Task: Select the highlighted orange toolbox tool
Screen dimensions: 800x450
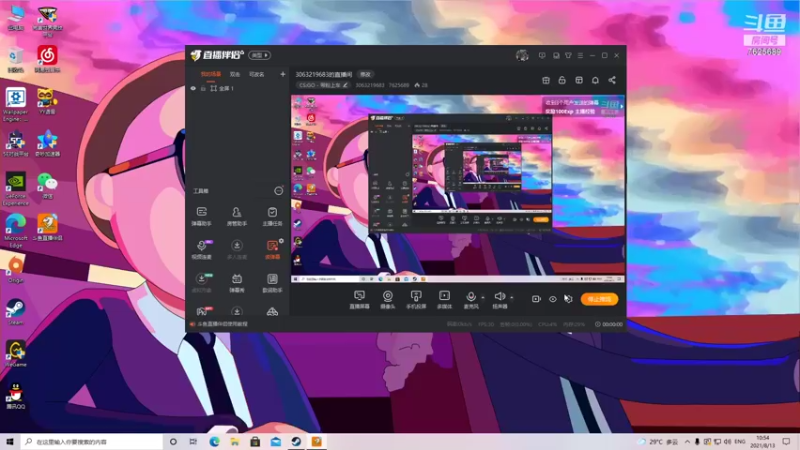Action: coord(272,249)
